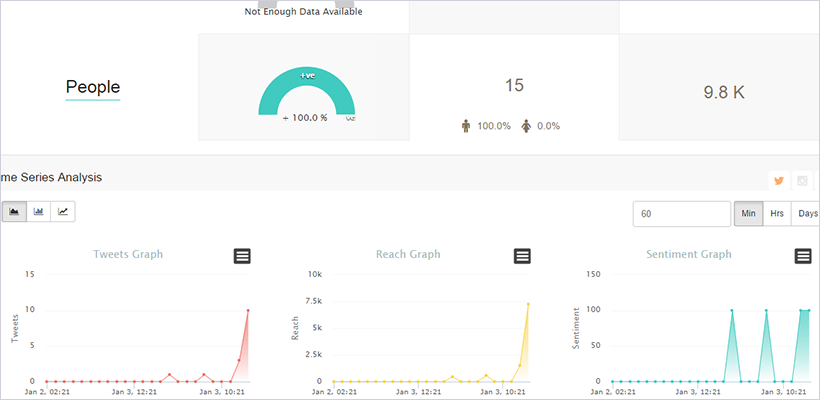Click the Reach Graph title

tap(408, 254)
